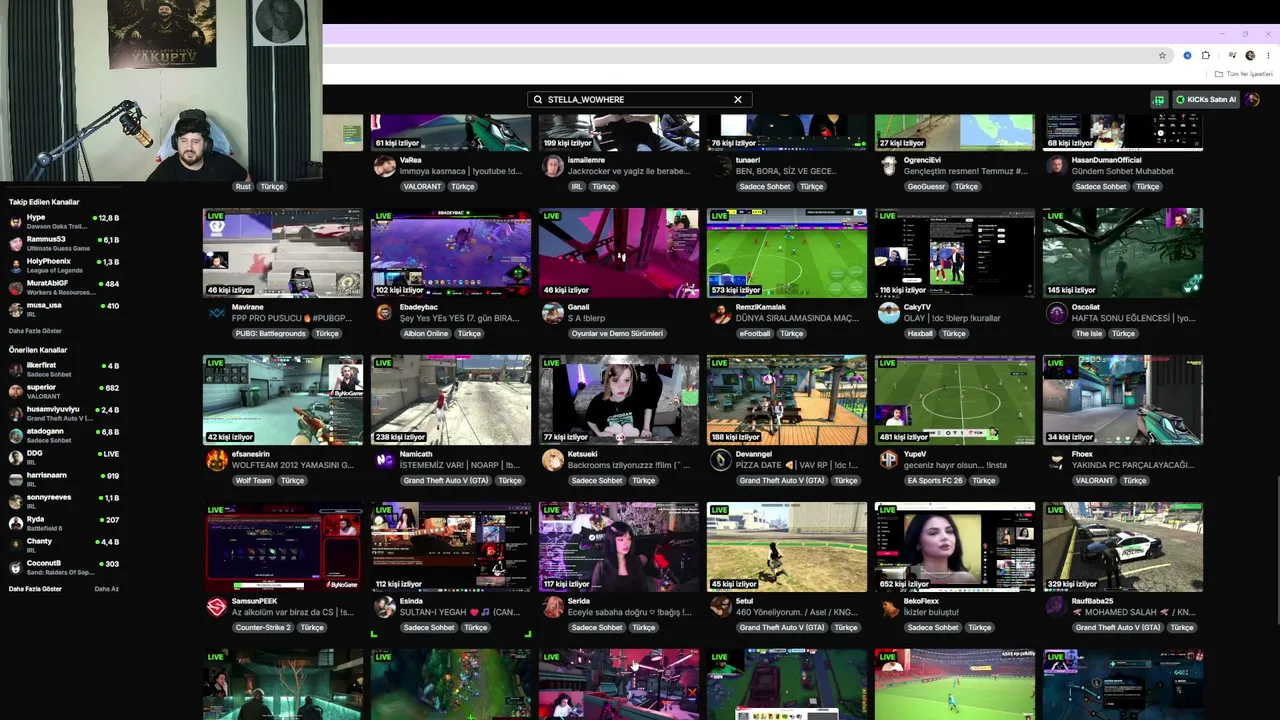Open the musa_usa sidebar channel
The height and width of the screenshot is (720, 1280).
tap(65, 310)
